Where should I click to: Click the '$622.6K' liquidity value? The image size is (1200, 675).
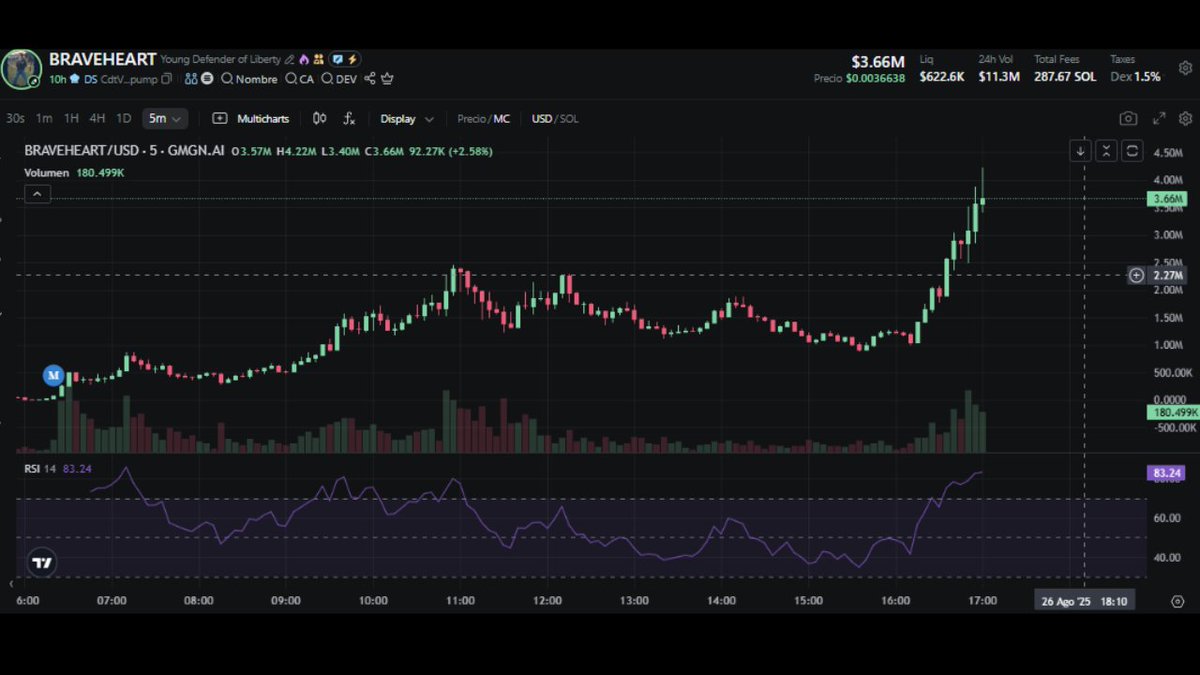point(941,77)
